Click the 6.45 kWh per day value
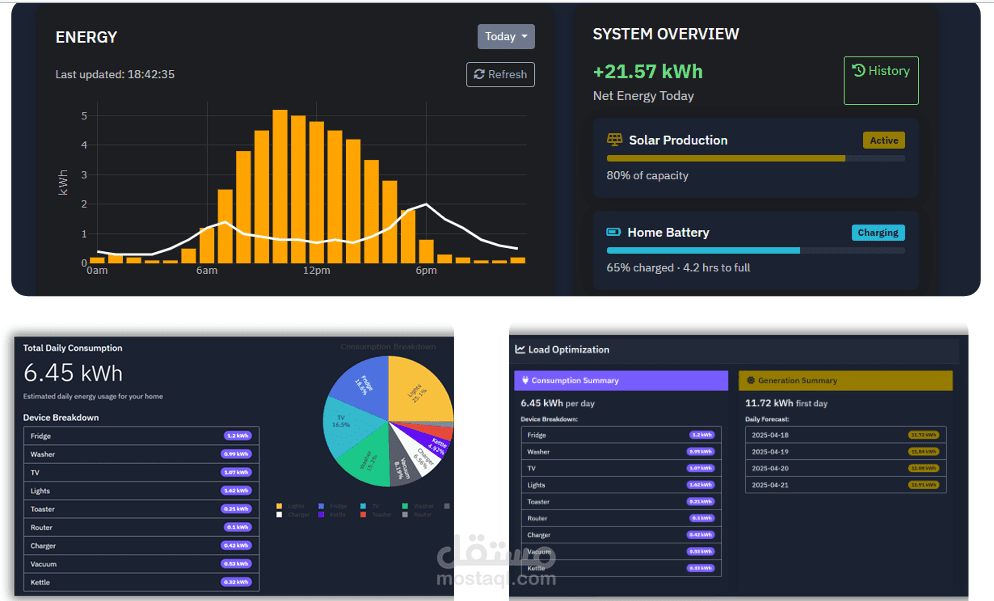994x601 pixels. [557, 403]
